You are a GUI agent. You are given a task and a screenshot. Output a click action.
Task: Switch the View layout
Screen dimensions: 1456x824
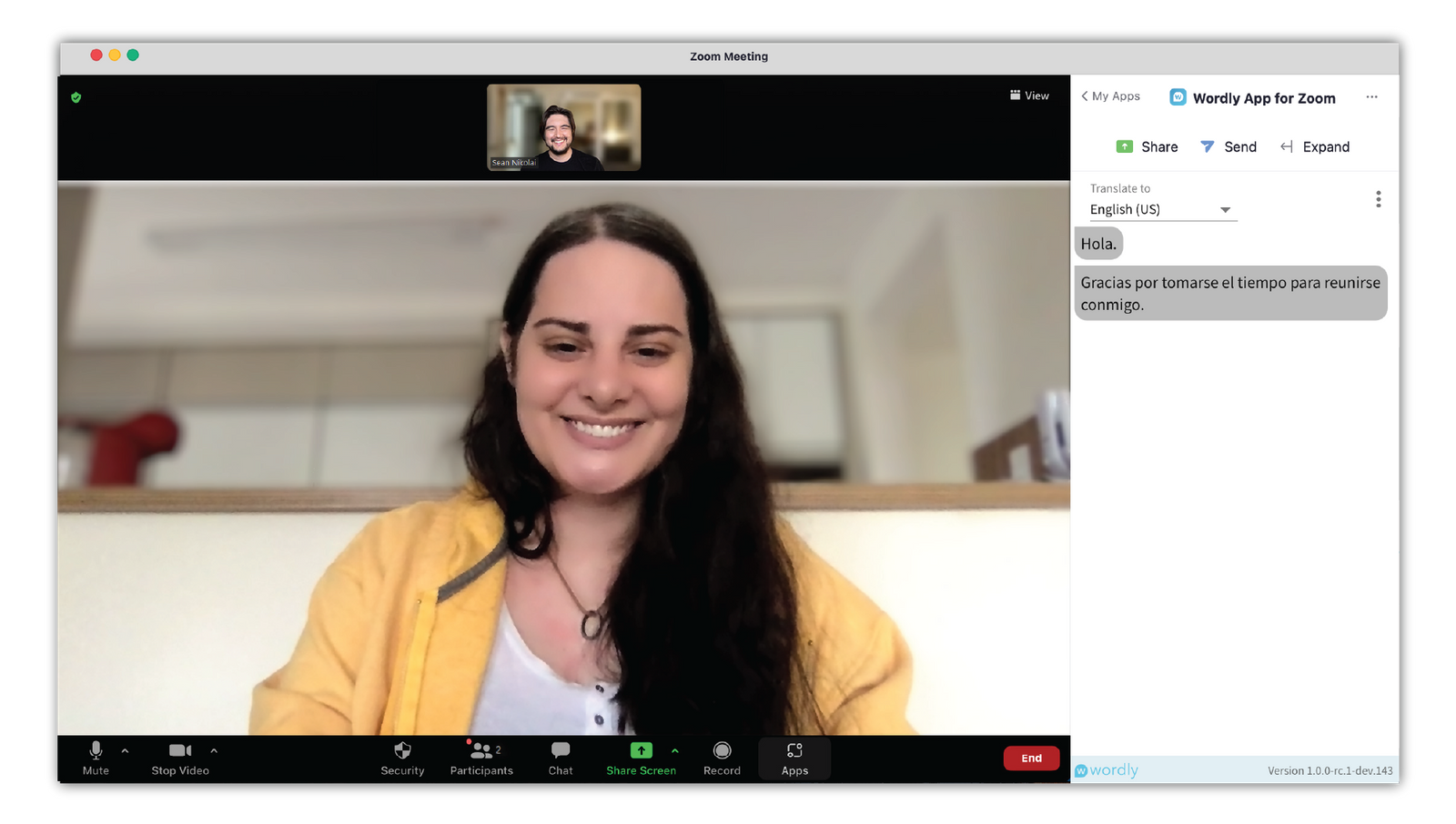tap(1029, 95)
